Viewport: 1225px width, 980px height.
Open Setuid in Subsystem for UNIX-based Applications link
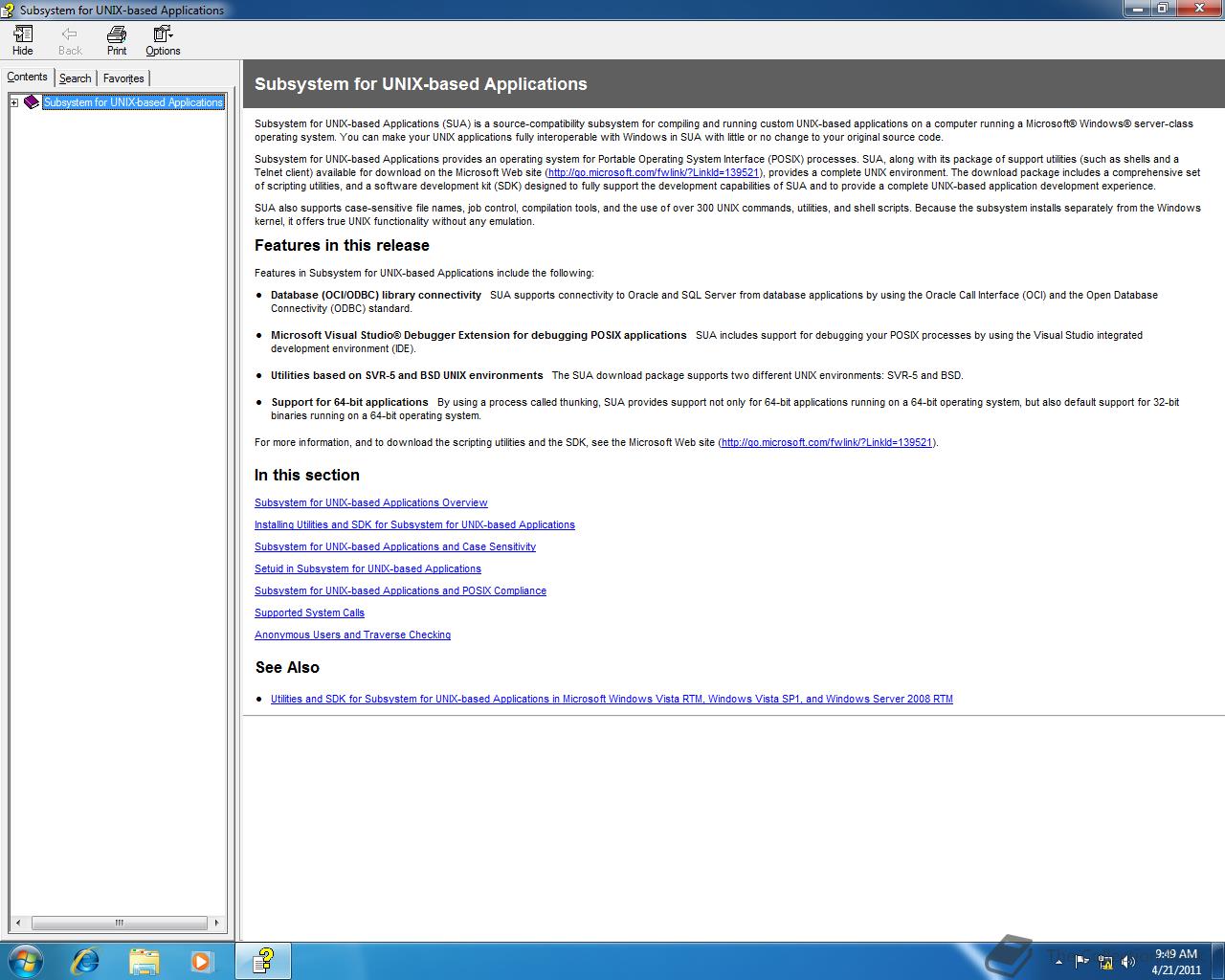point(367,568)
